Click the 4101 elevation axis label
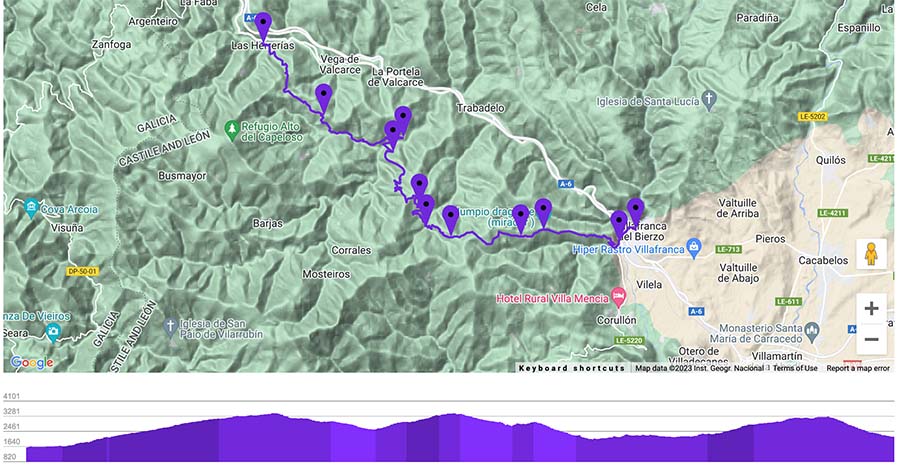This screenshot has width=900, height=473. coord(11,396)
